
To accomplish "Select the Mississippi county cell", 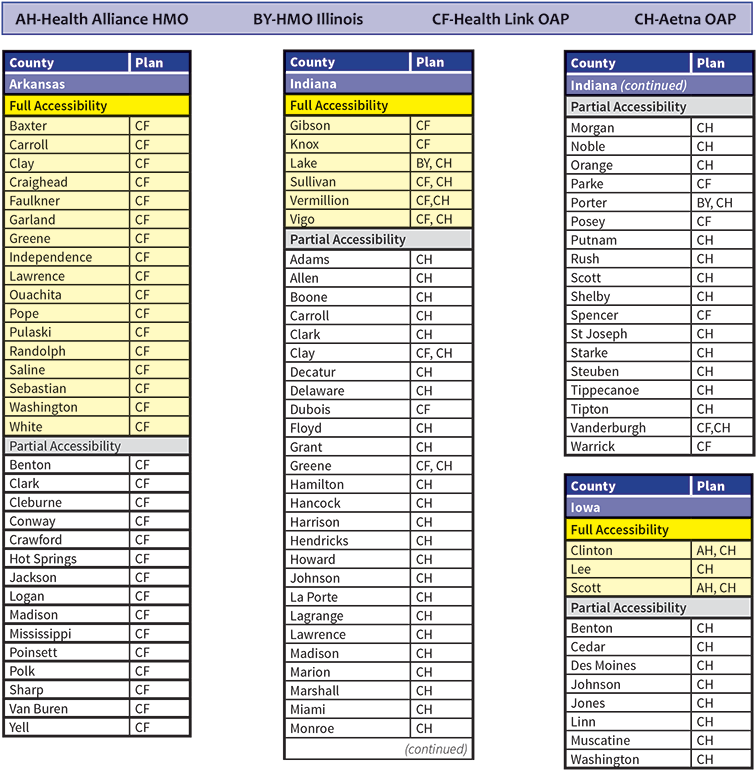I will [67, 633].
